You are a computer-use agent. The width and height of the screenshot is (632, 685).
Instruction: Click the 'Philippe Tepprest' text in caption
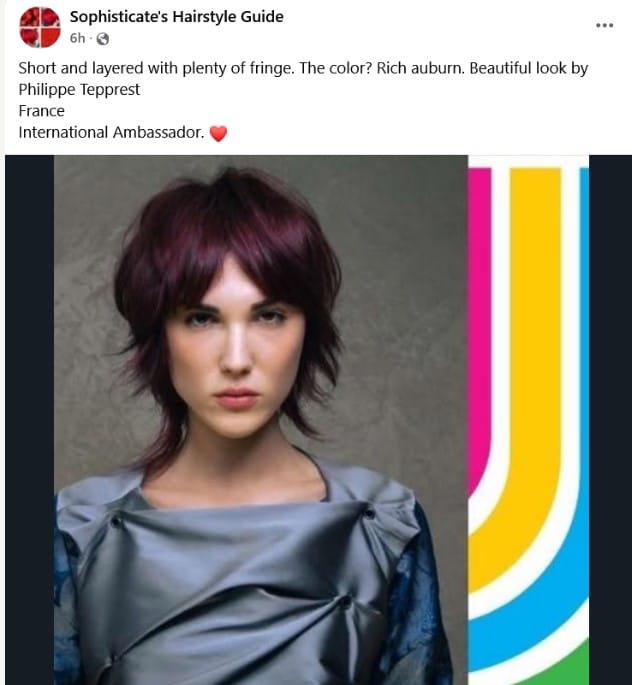pyautogui.click(x=79, y=90)
